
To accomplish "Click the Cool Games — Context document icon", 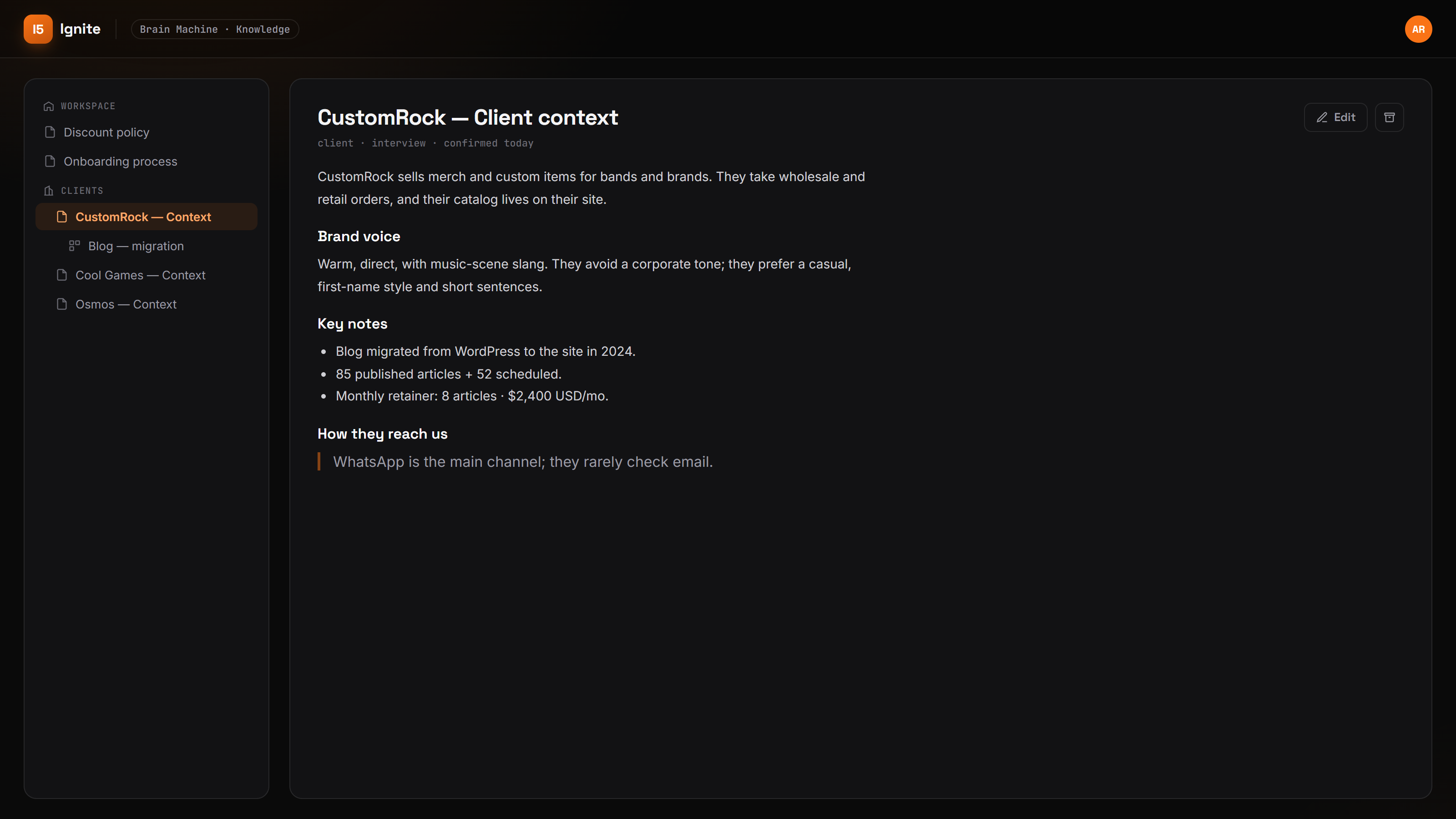I will [x=61, y=275].
